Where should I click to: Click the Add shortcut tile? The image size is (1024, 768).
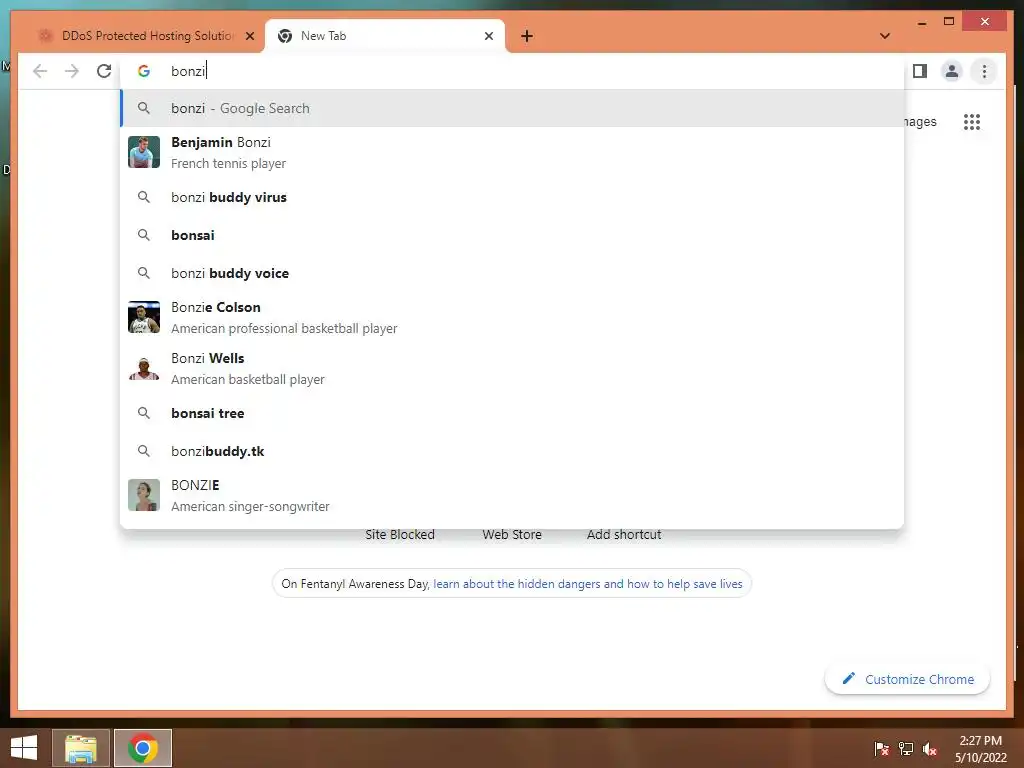pyautogui.click(x=624, y=534)
